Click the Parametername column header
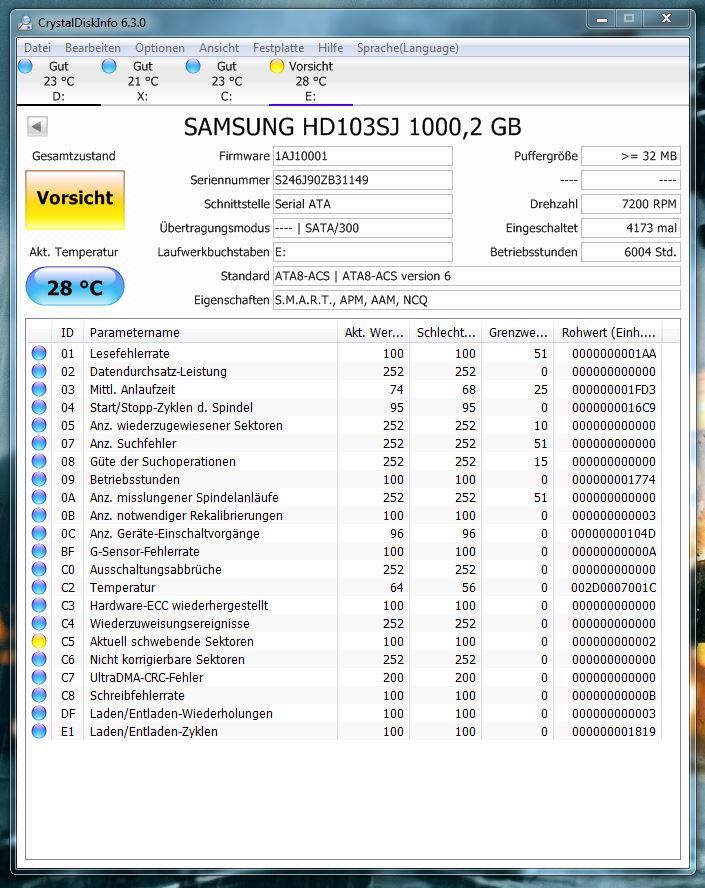The height and width of the screenshot is (888, 705). [210, 332]
